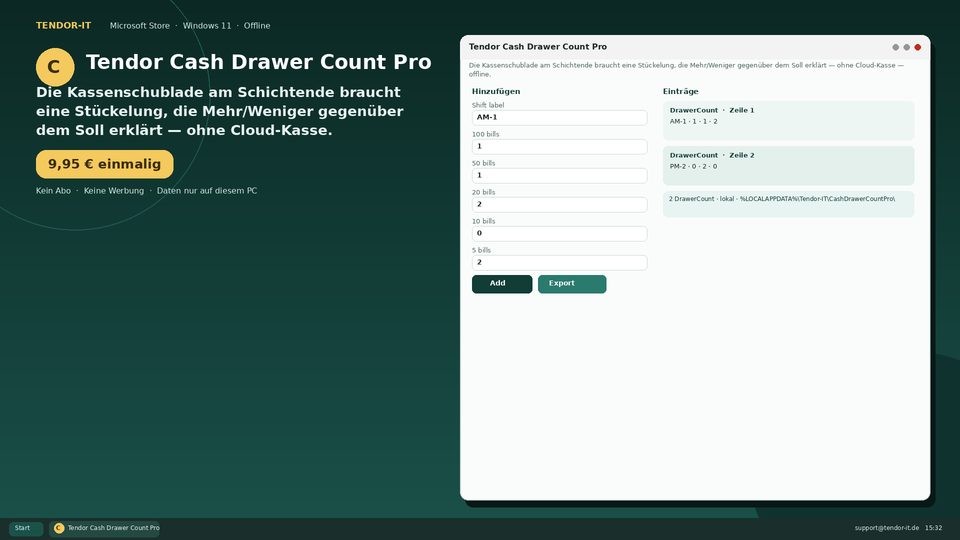Click the Windows 11 text
Viewport: 960px width, 540px height.
[x=207, y=26]
